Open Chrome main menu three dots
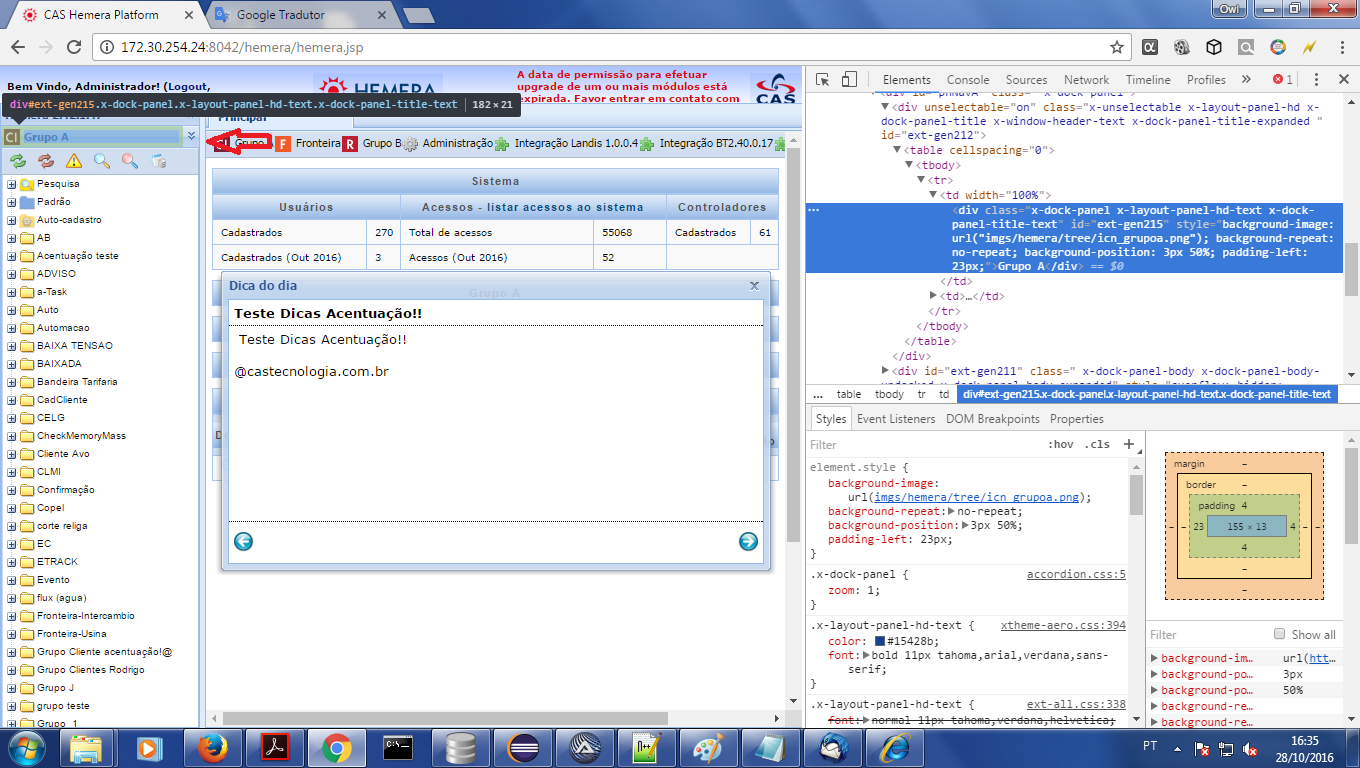Screen dimensions: 1360x768 pos(1341,47)
